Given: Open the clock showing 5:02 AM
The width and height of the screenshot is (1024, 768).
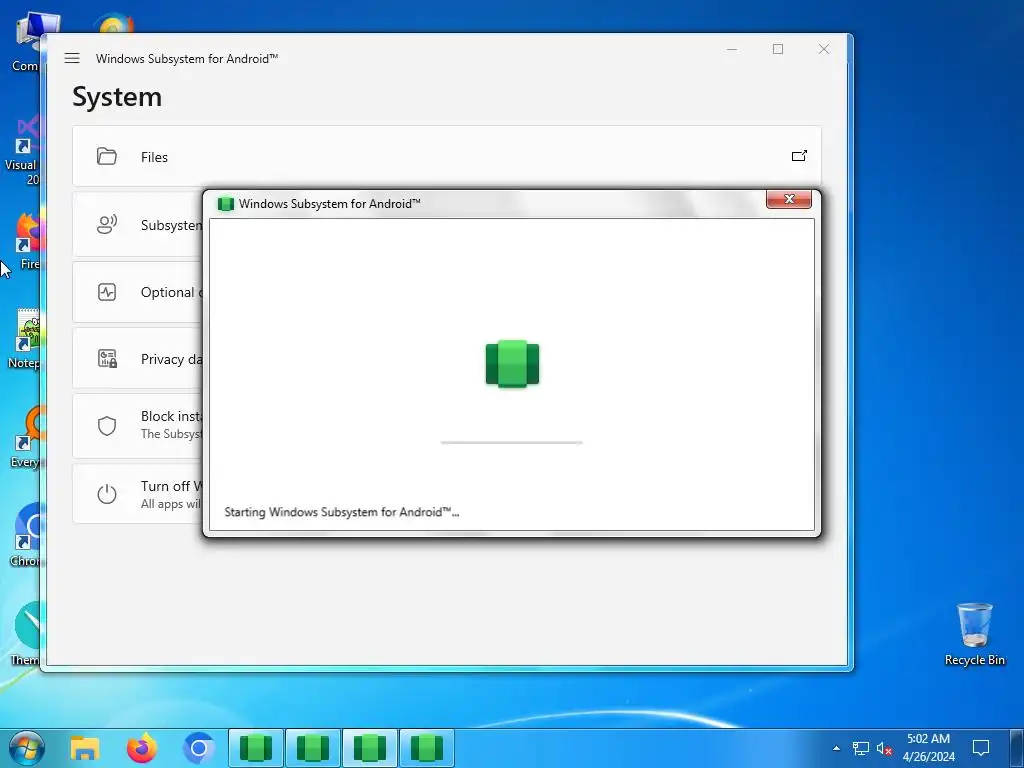Looking at the screenshot, I should (929, 748).
